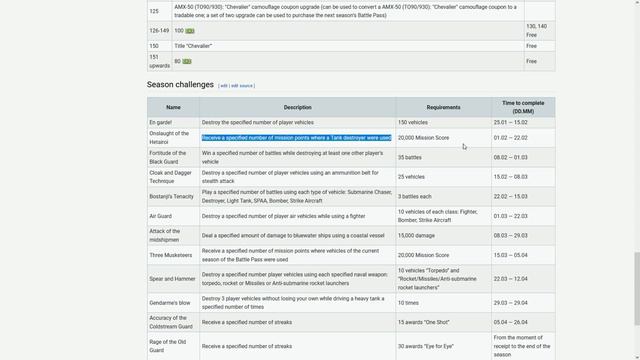The image size is (640, 360).
Task: Click the green currency icon beside 80
Action: coord(187,61)
